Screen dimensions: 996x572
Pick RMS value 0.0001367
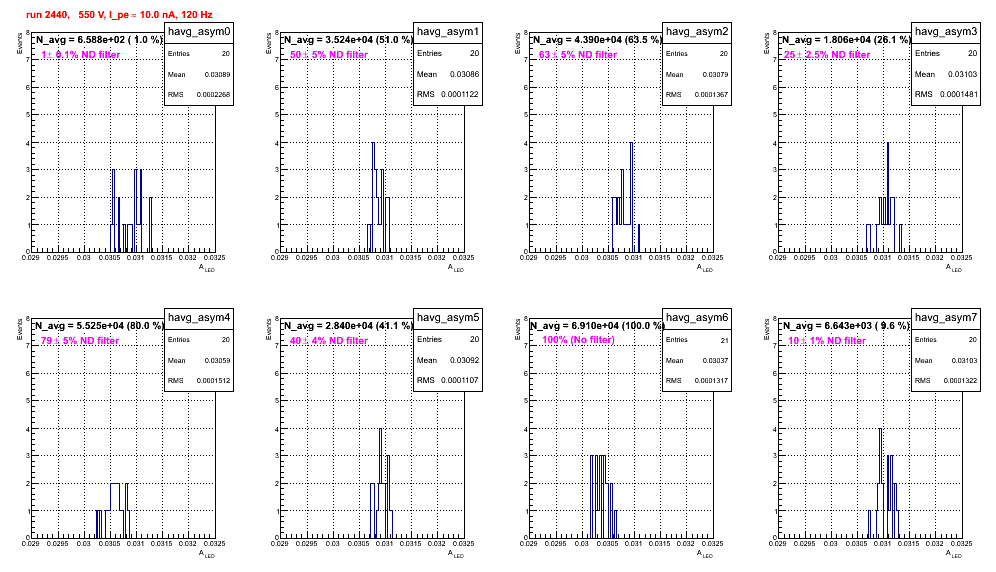(x=711, y=95)
